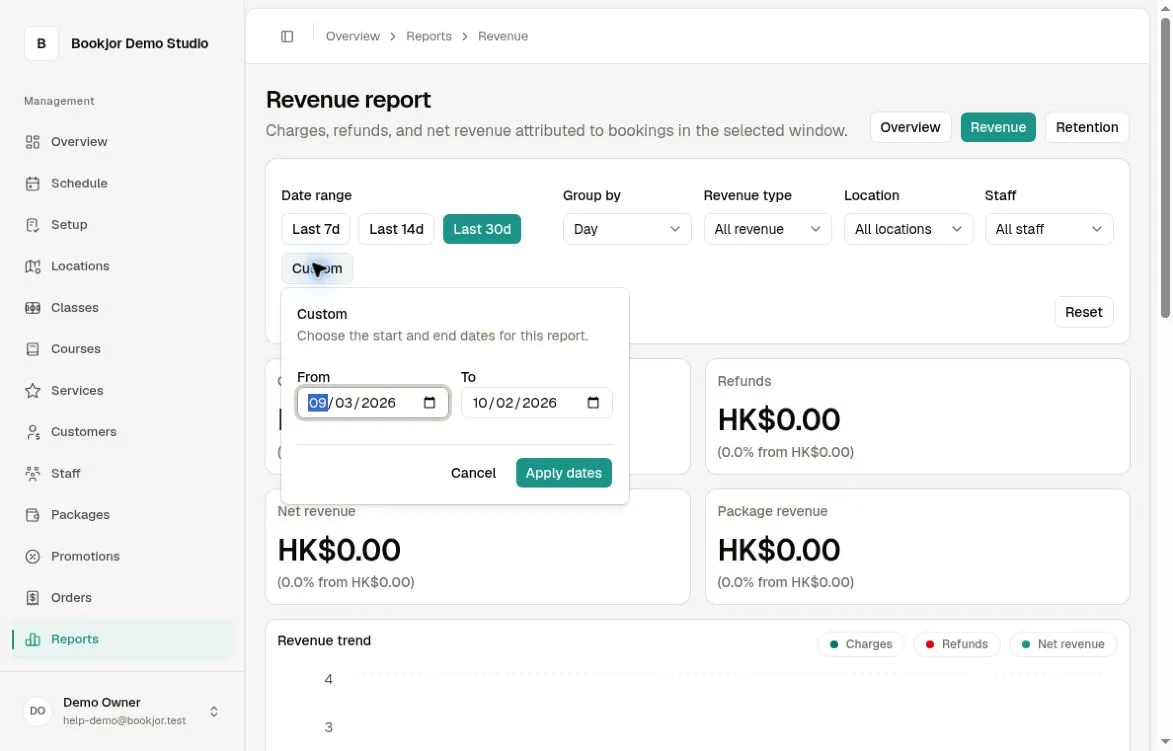The image size is (1173, 751).
Task: Go to Reports breadcrumb link
Action: pos(429,37)
